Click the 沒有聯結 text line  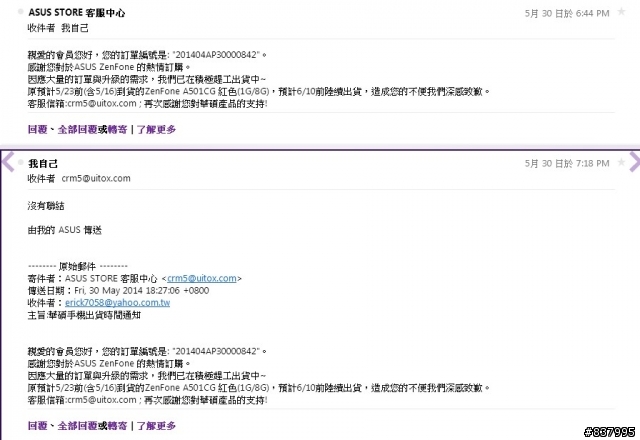(x=46, y=206)
